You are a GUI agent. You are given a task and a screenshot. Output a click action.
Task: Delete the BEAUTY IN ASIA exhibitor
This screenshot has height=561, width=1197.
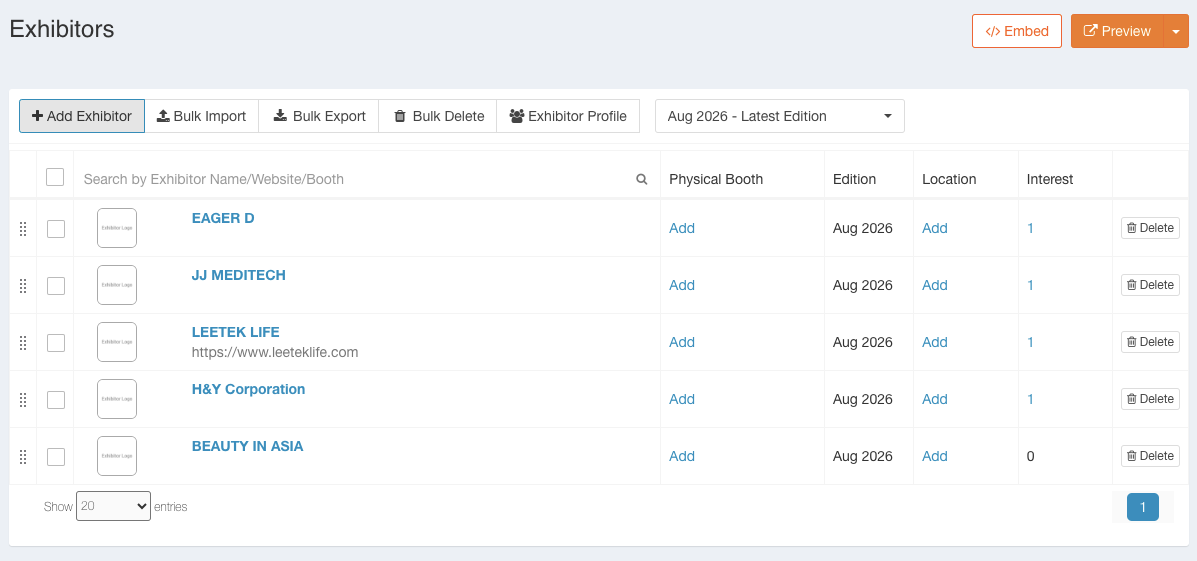[x=1150, y=456]
